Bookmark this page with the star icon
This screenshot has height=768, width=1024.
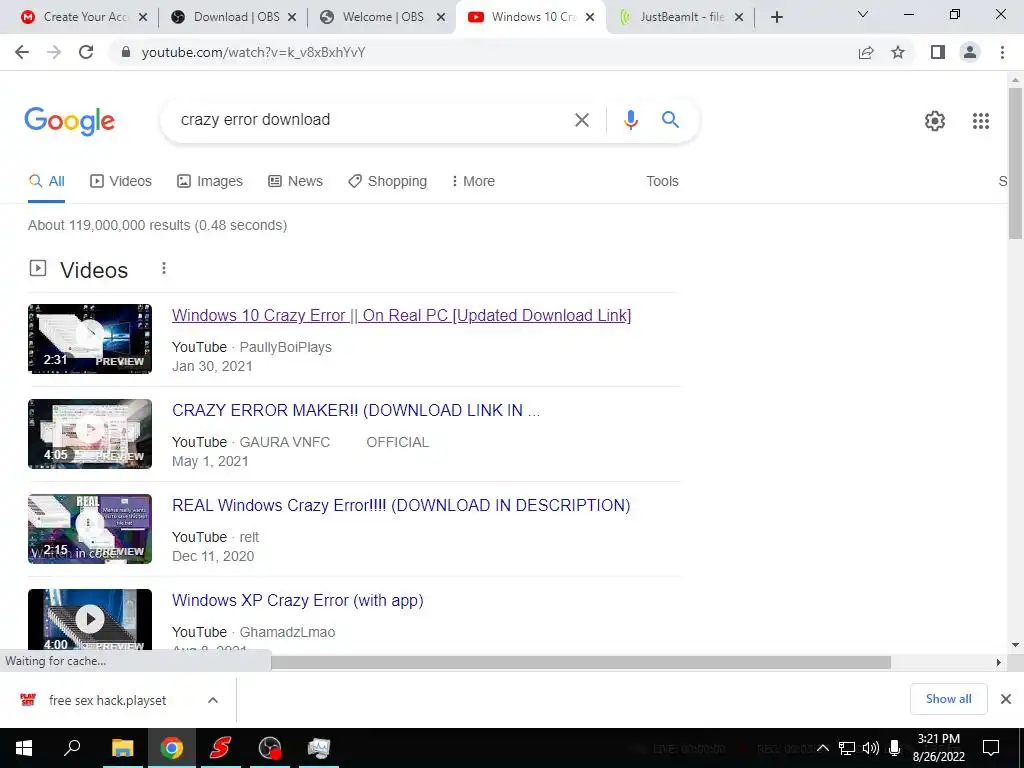pyautogui.click(x=898, y=52)
